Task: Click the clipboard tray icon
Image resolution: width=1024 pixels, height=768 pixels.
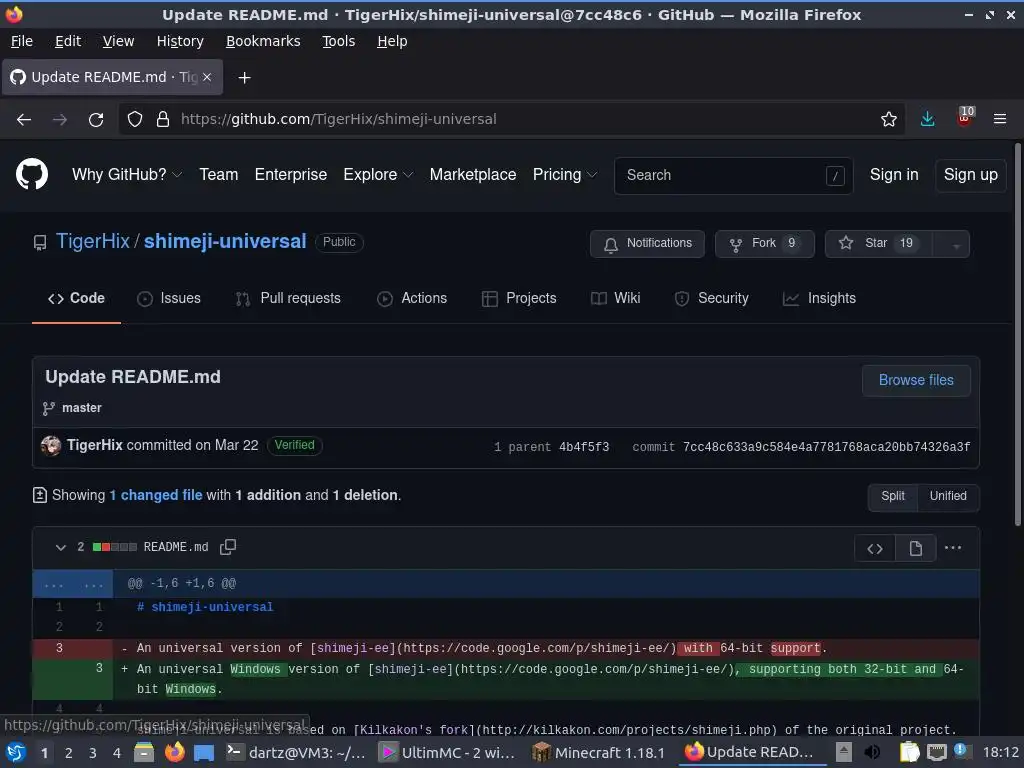Action: [909, 752]
